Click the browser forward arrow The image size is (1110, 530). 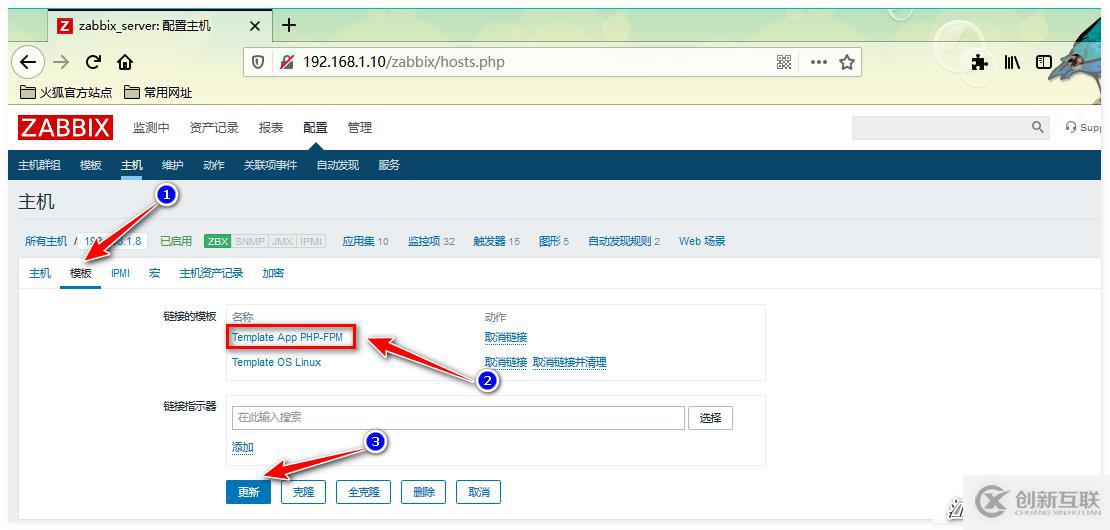click(62, 62)
